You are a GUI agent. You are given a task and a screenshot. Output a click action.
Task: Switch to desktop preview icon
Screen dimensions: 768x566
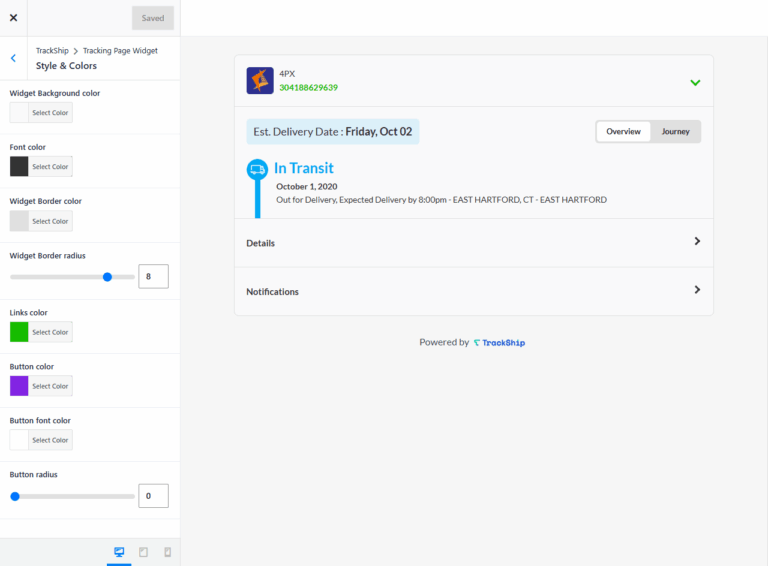click(119, 552)
